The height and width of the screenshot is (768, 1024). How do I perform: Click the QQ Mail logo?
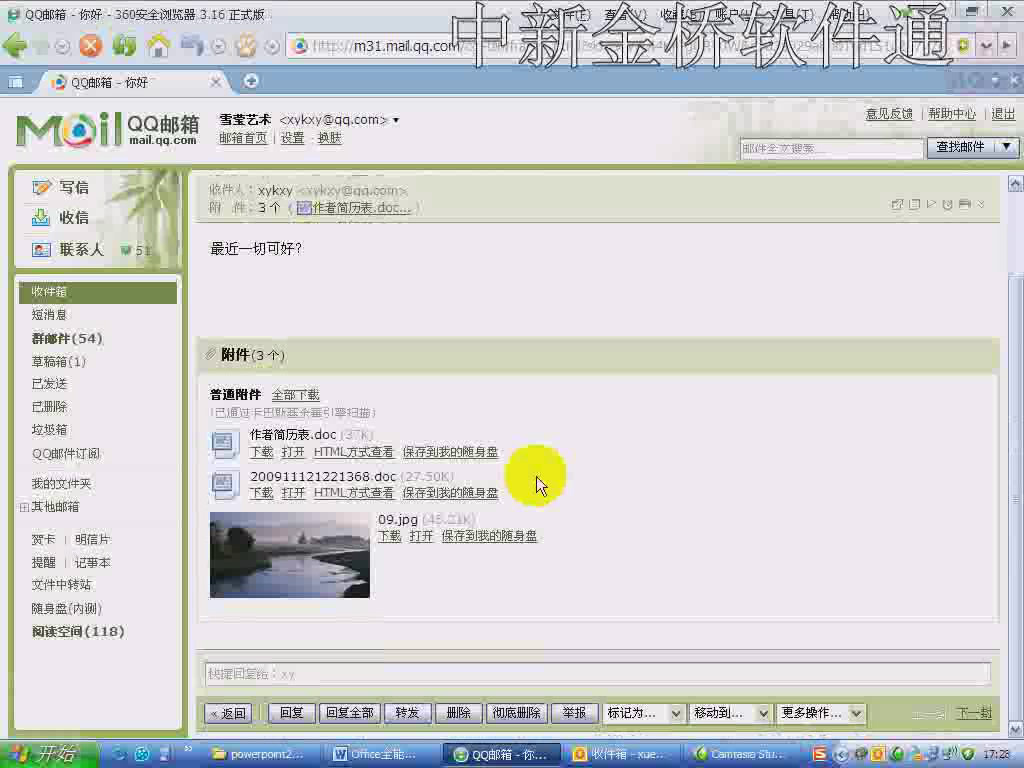[107, 129]
